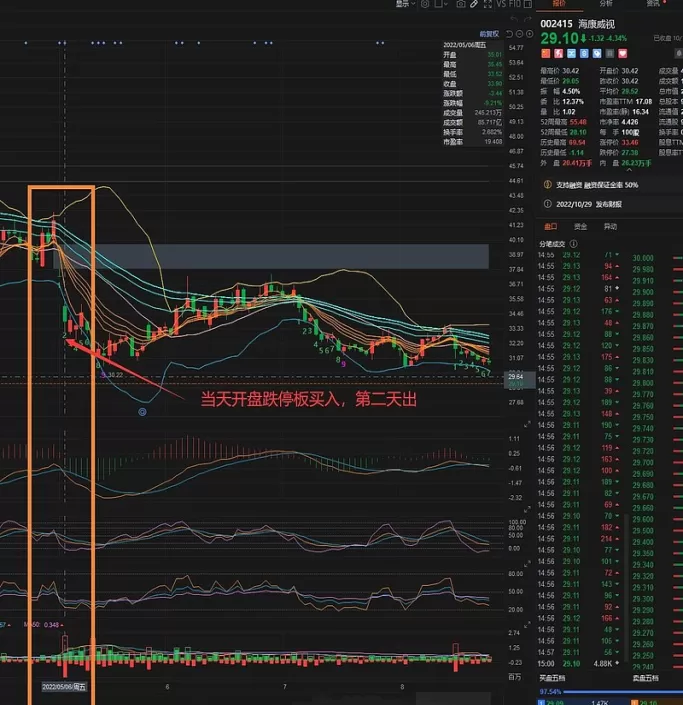Image resolution: width=683 pixels, height=705 pixels.
Task: Click the 97.54% buy ratio bar
Action: tap(611, 692)
